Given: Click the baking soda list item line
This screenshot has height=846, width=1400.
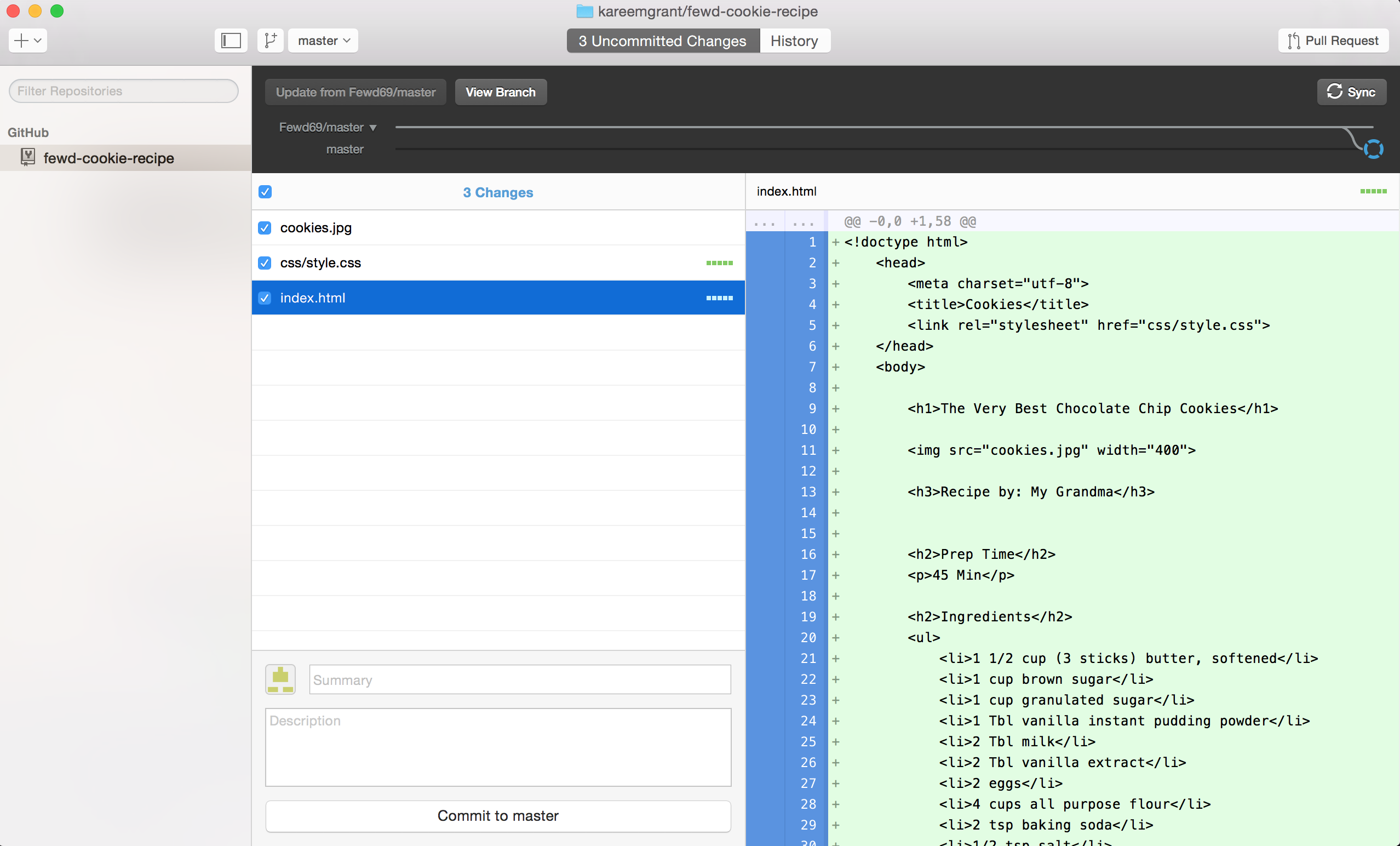Looking at the screenshot, I should (x=1046, y=825).
